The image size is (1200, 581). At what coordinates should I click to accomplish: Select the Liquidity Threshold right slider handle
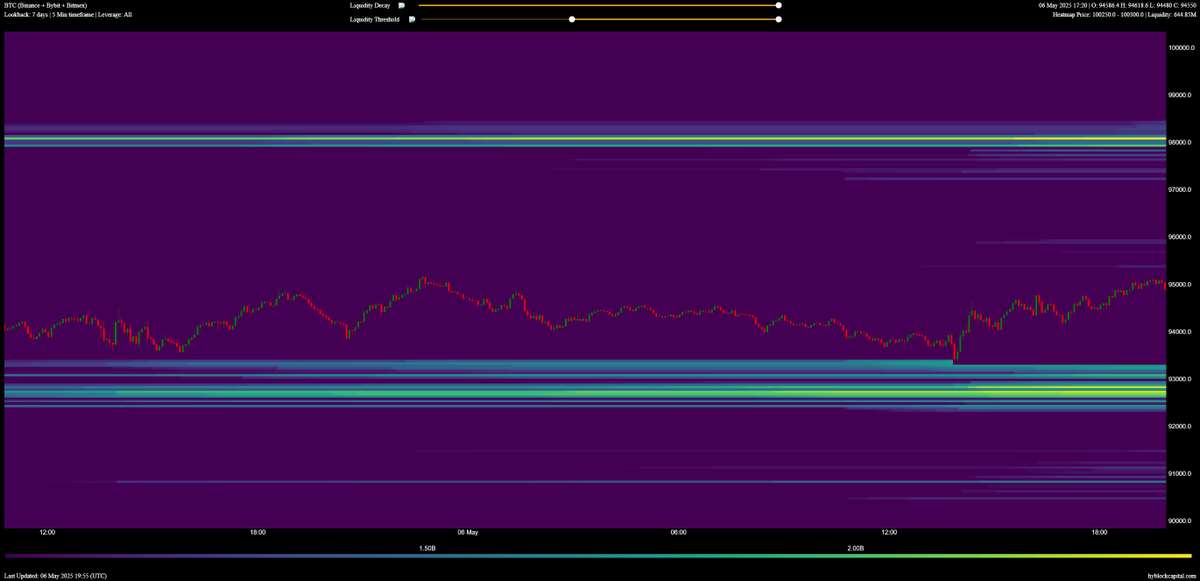[777, 18]
